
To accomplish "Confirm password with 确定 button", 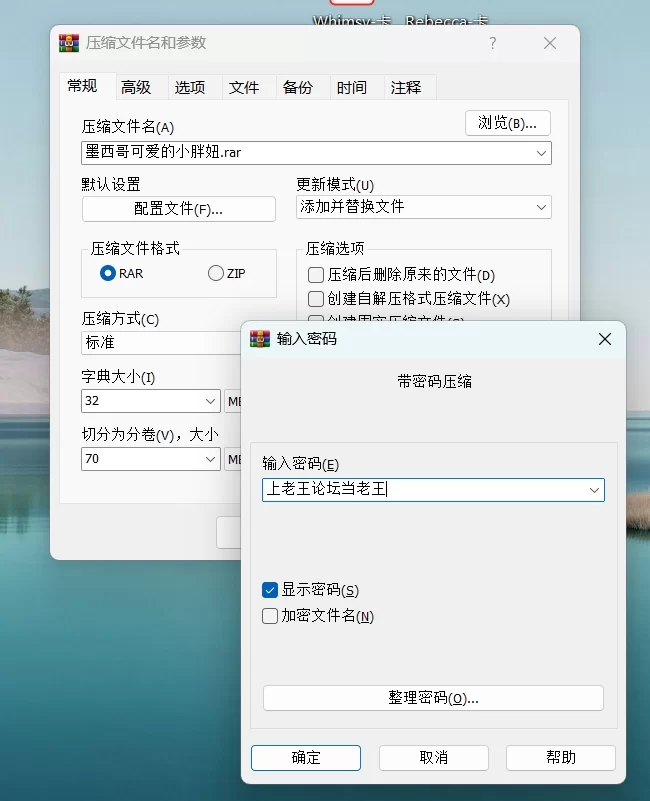I will (306, 757).
